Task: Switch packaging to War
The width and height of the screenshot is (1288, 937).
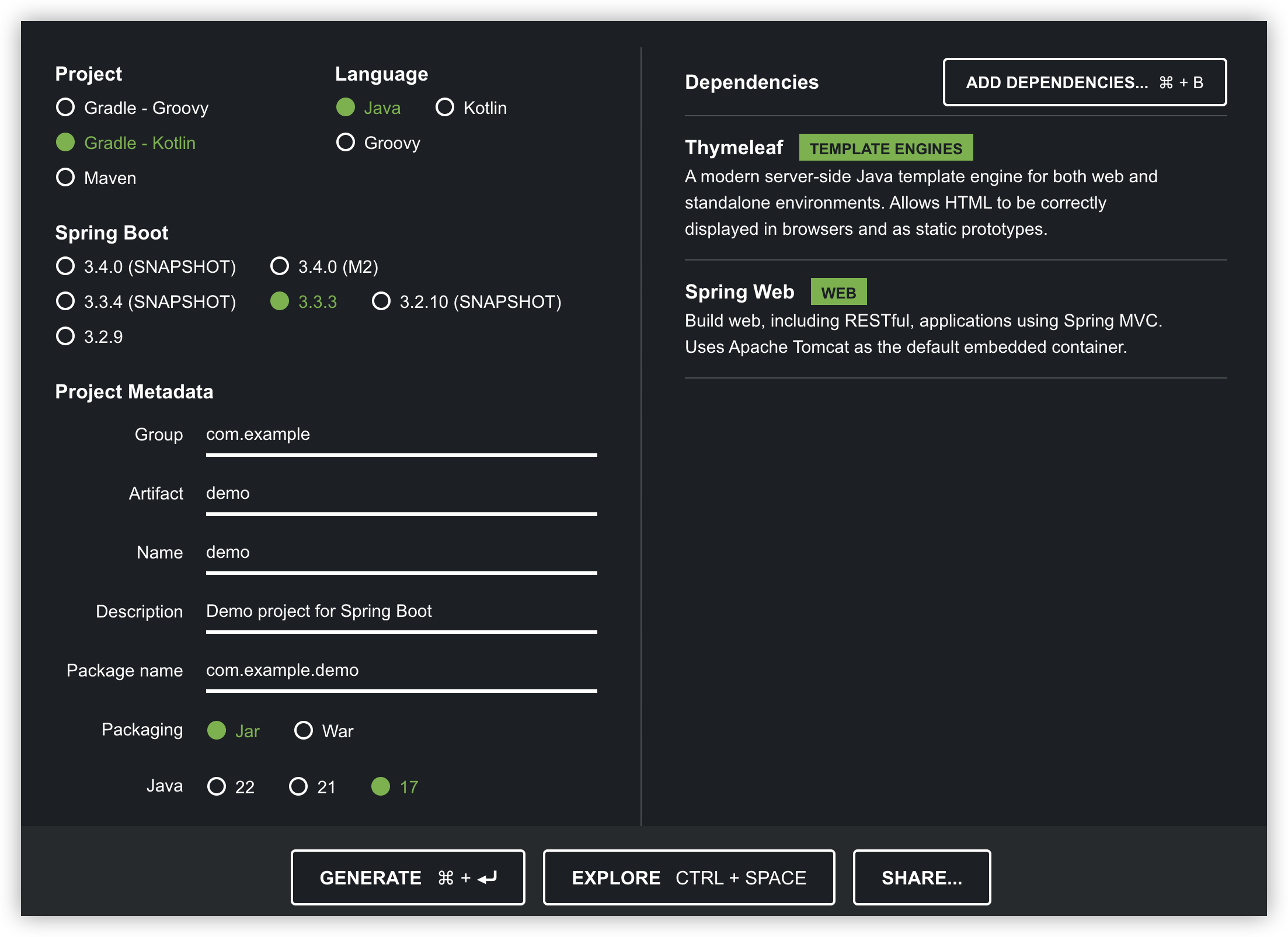Action: [x=304, y=731]
